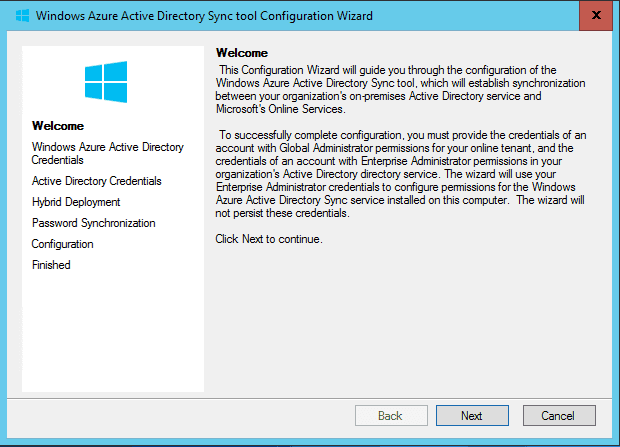Select Windows Azure Active Directory Credentials step
This screenshot has width=620, height=447.
(108, 153)
